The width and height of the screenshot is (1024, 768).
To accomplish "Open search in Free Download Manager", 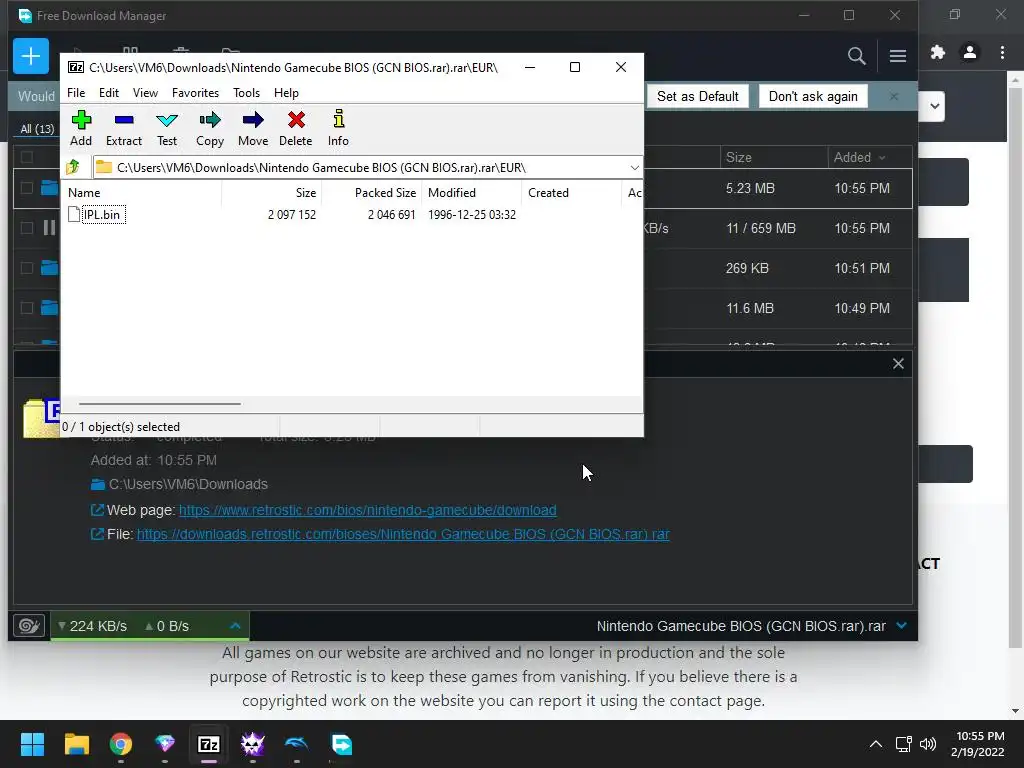I will pyautogui.click(x=857, y=56).
